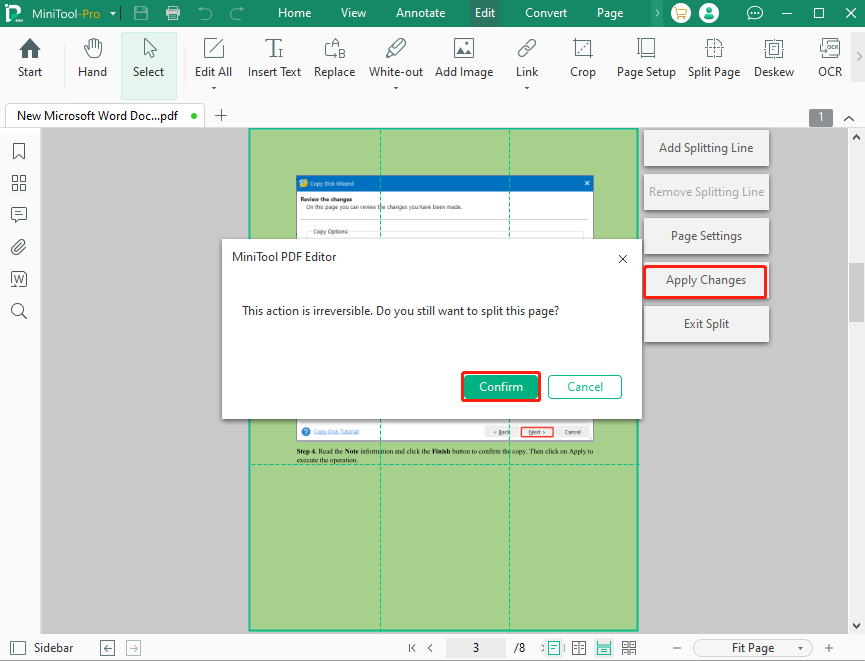Click the Start home icon
Screen dimensions: 865x661
pyautogui.click(x=30, y=58)
